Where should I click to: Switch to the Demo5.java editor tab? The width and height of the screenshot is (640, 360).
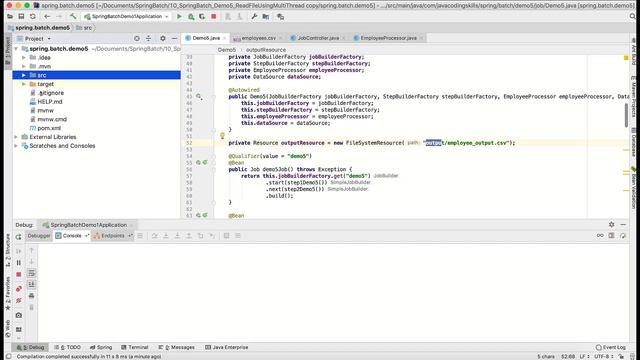[206, 38]
